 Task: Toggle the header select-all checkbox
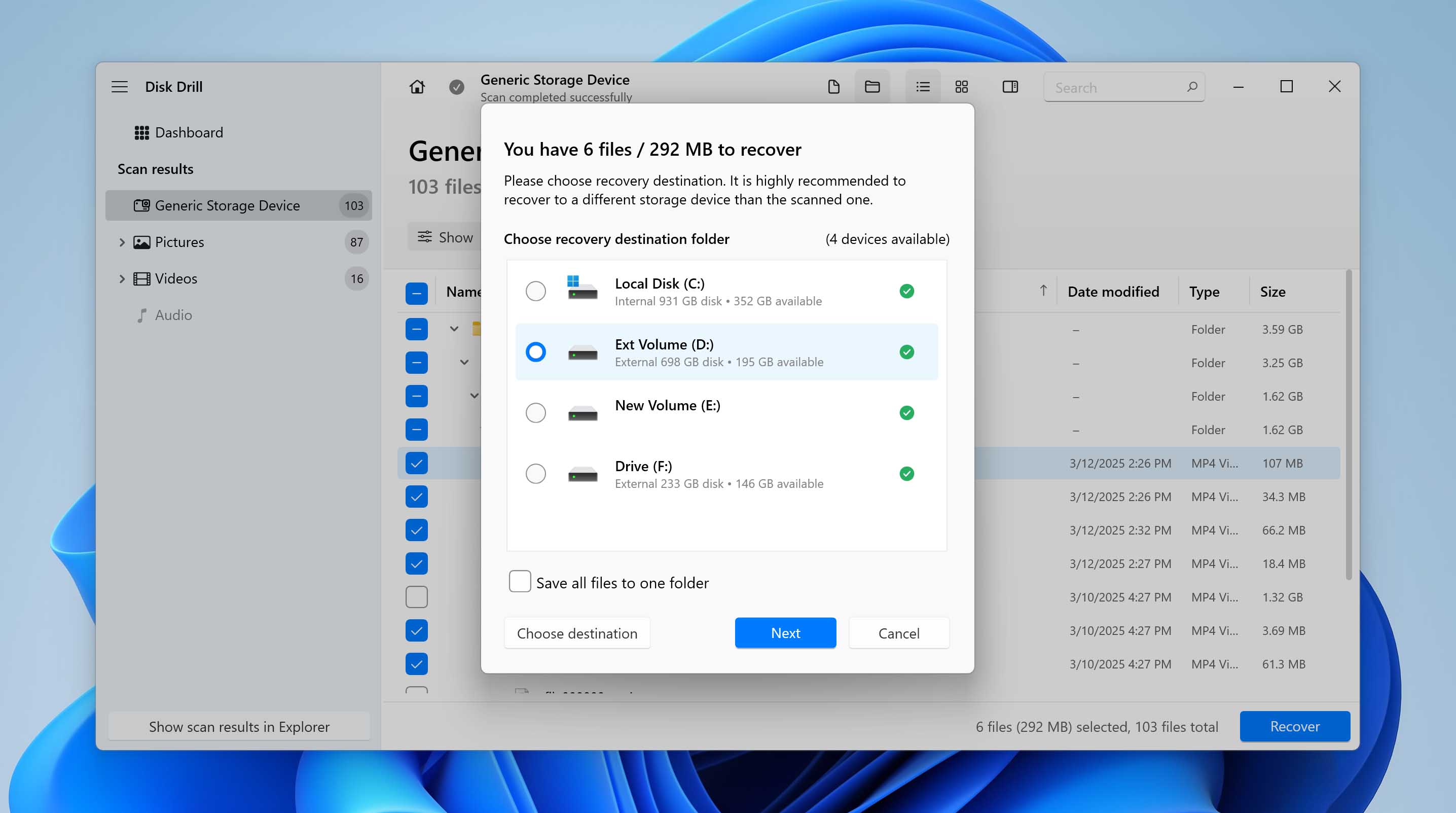coord(417,293)
